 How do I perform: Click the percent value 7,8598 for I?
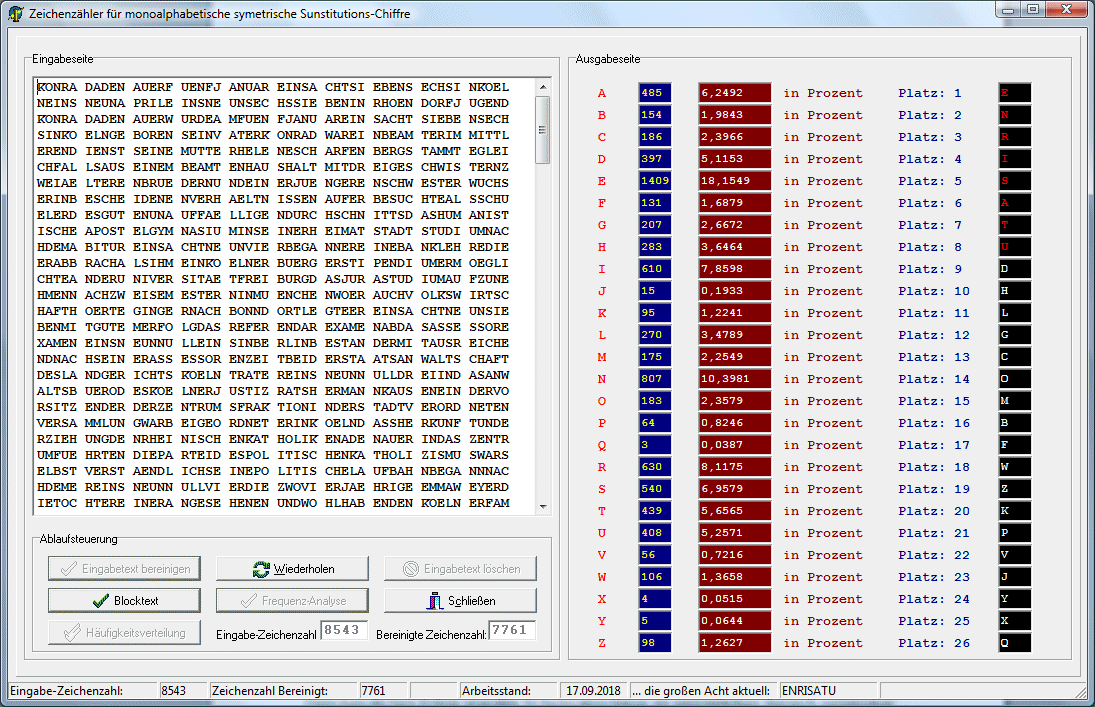tap(735, 269)
